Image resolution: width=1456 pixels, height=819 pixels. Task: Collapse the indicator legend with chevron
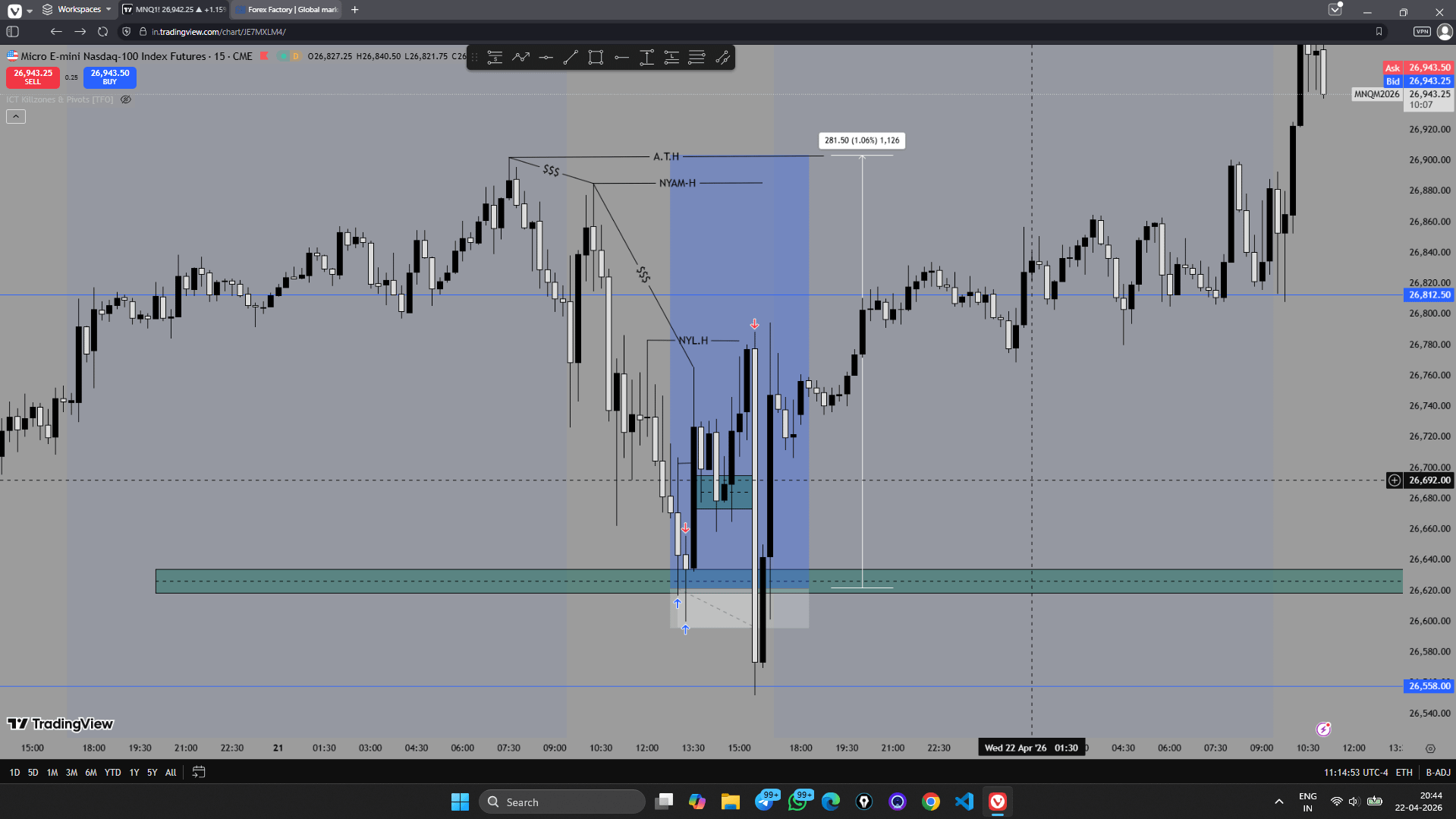[16, 116]
